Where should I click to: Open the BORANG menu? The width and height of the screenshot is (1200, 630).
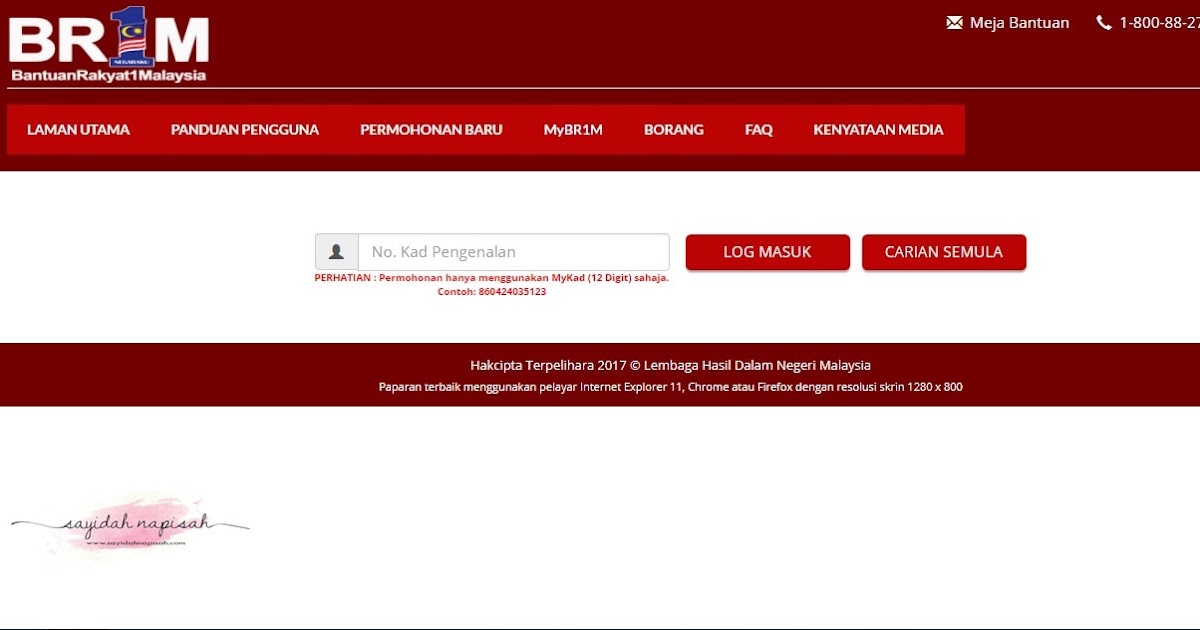tap(674, 130)
